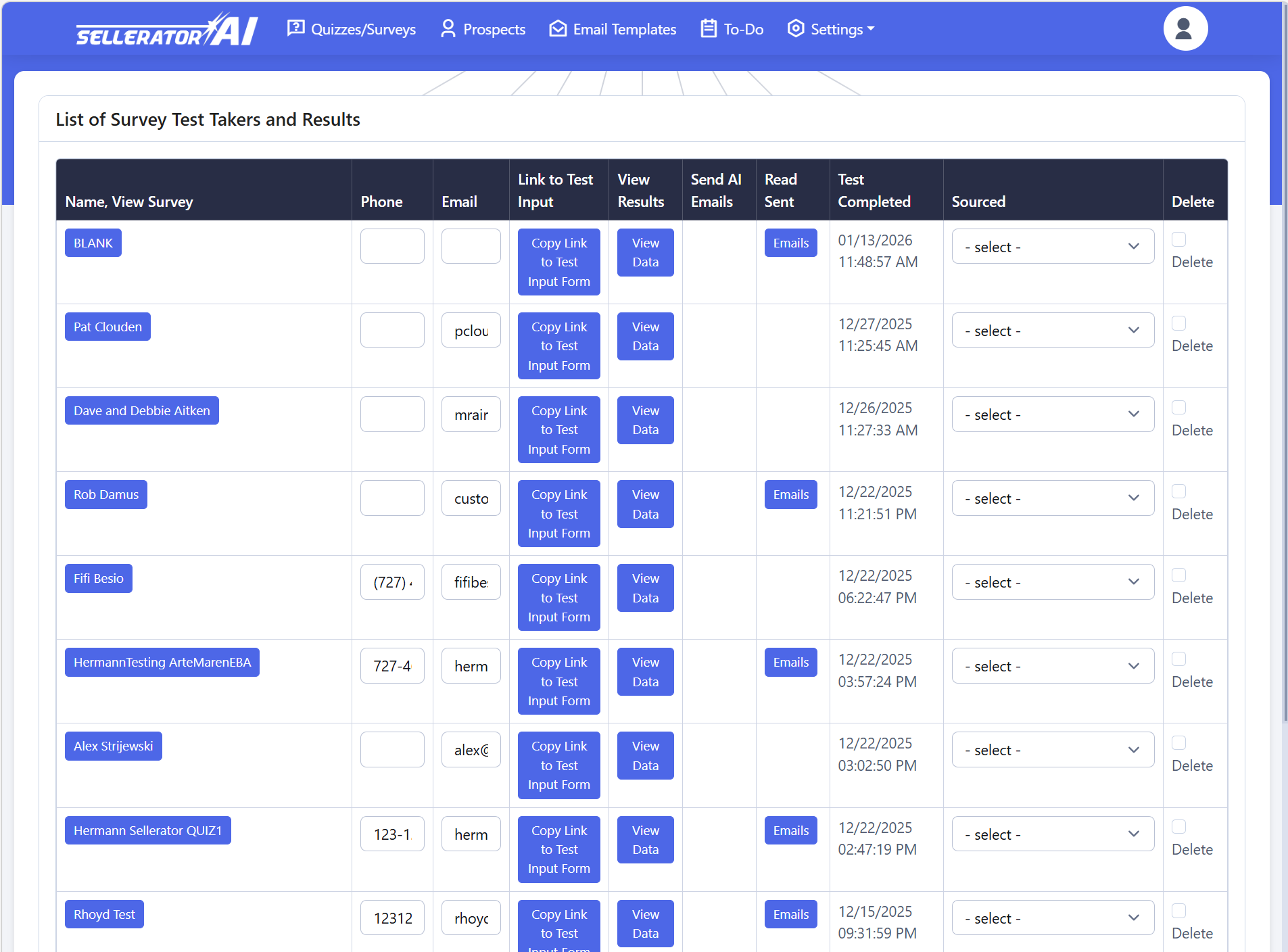
Task: Click View Data for Dave and Debbie Aitken
Action: pyautogui.click(x=645, y=420)
